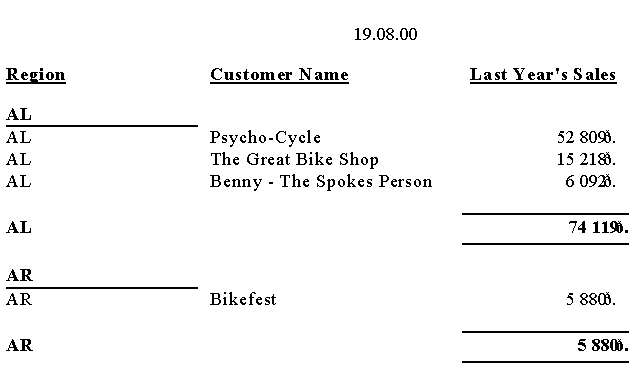Click the report date 19.08.00

[x=385, y=34]
